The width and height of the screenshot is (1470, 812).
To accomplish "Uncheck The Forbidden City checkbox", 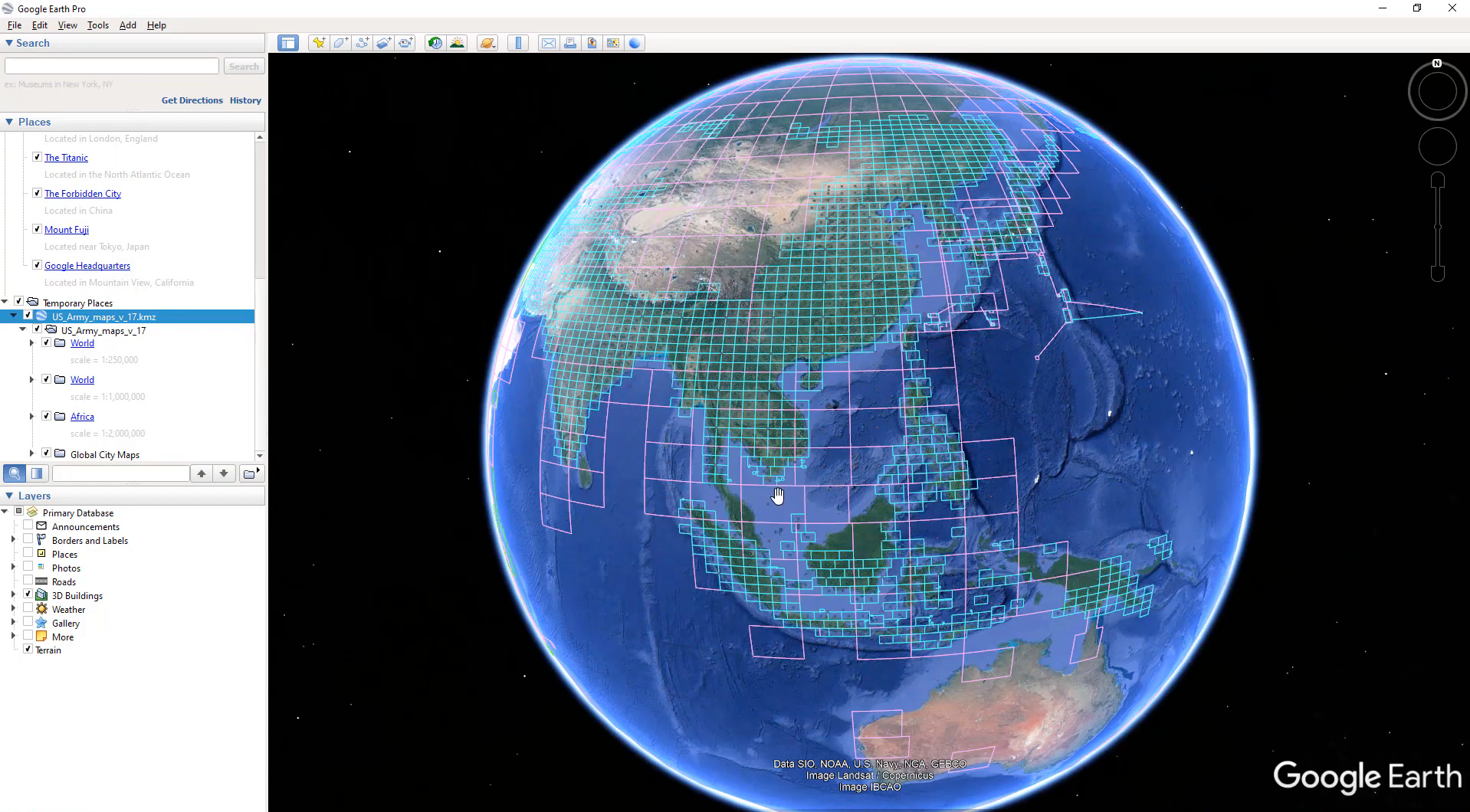I will tap(37, 193).
